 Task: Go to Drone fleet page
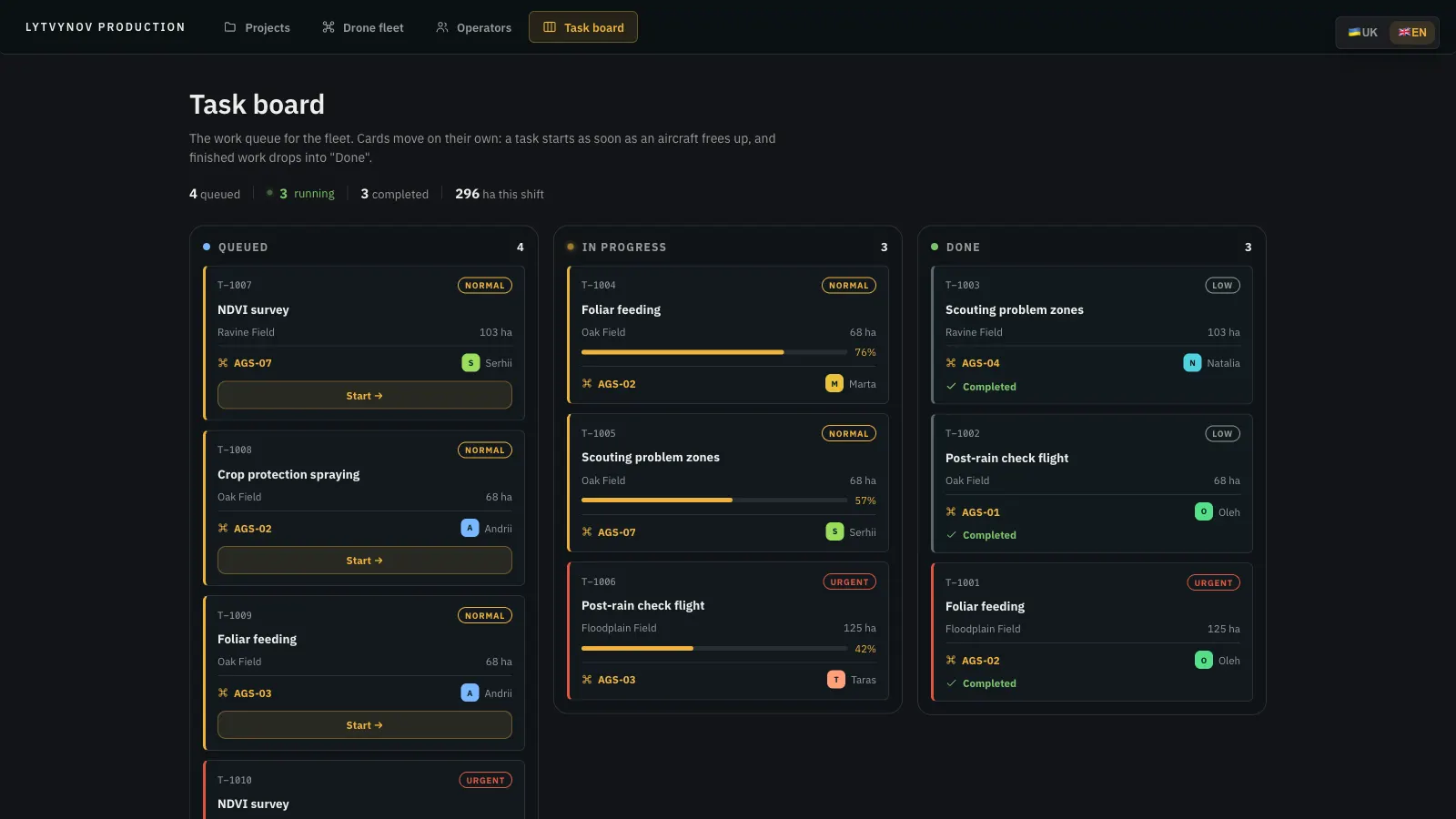362,27
